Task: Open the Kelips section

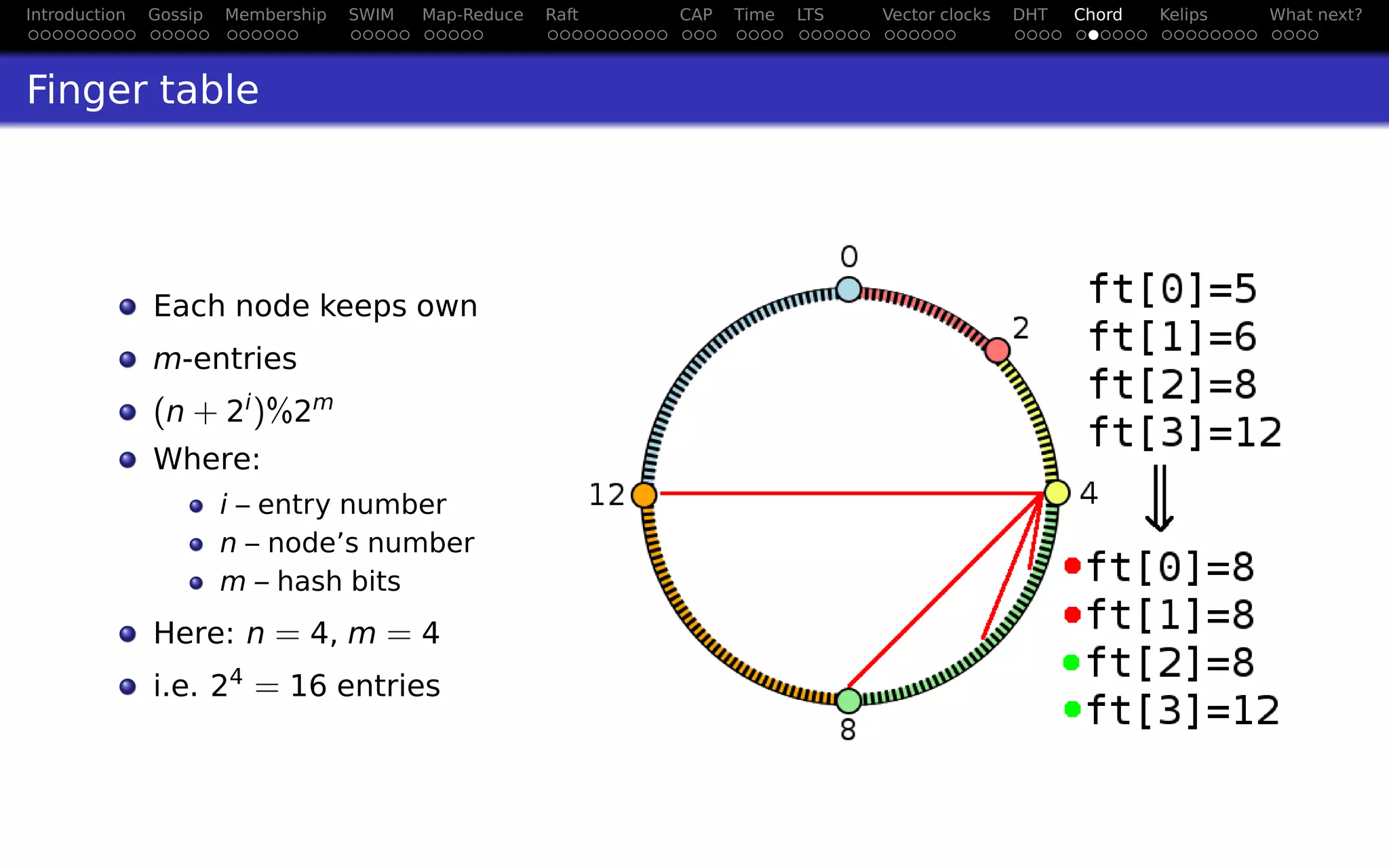Action: (1183, 15)
